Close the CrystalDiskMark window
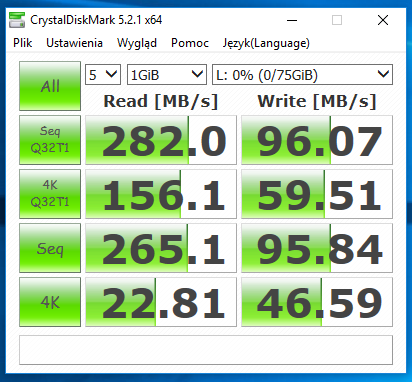This screenshot has height=382, width=412. [x=383, y=20]
